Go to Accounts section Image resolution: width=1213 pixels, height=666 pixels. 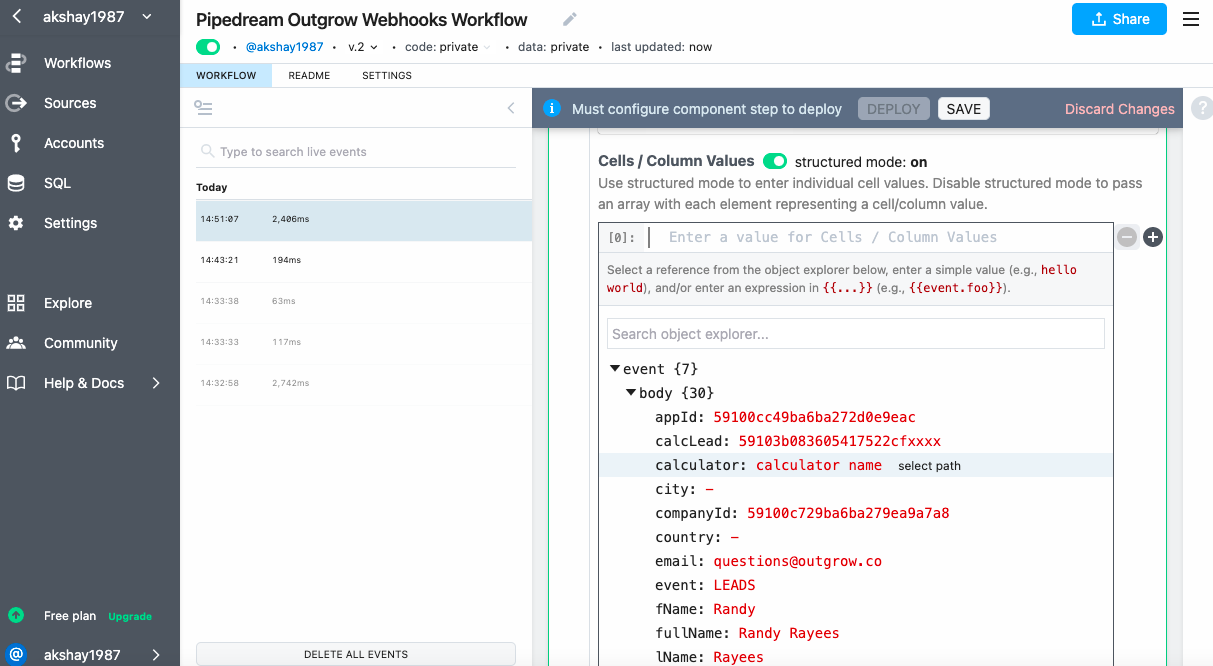[x=74, y=143]
